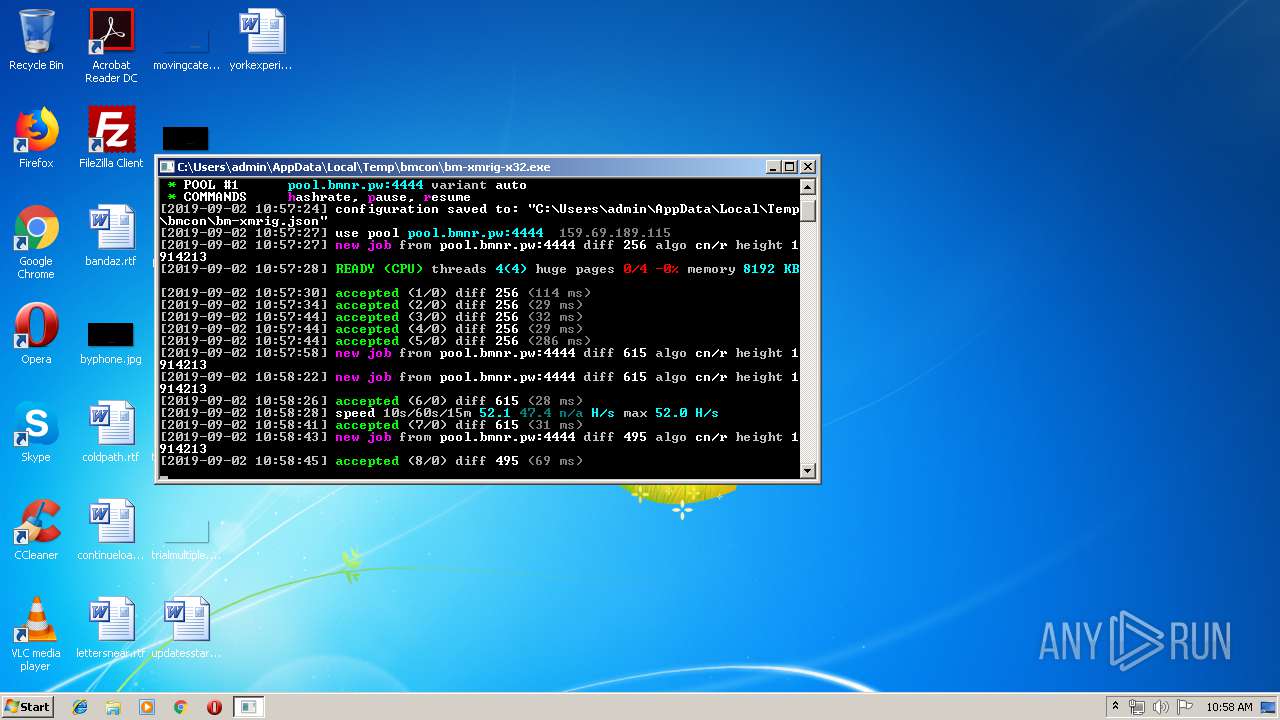Screen dimensions: 1280x720
Task: Open bandaz.rtf document icon
Action: 111,236
